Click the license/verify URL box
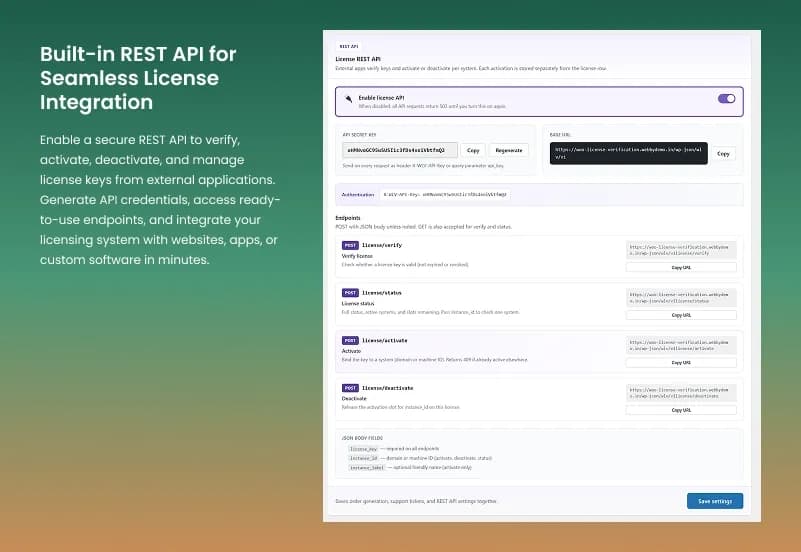Image resolution: width=801 pixels, height=552 pixels. pyautogui.click(x=681, y=250)
